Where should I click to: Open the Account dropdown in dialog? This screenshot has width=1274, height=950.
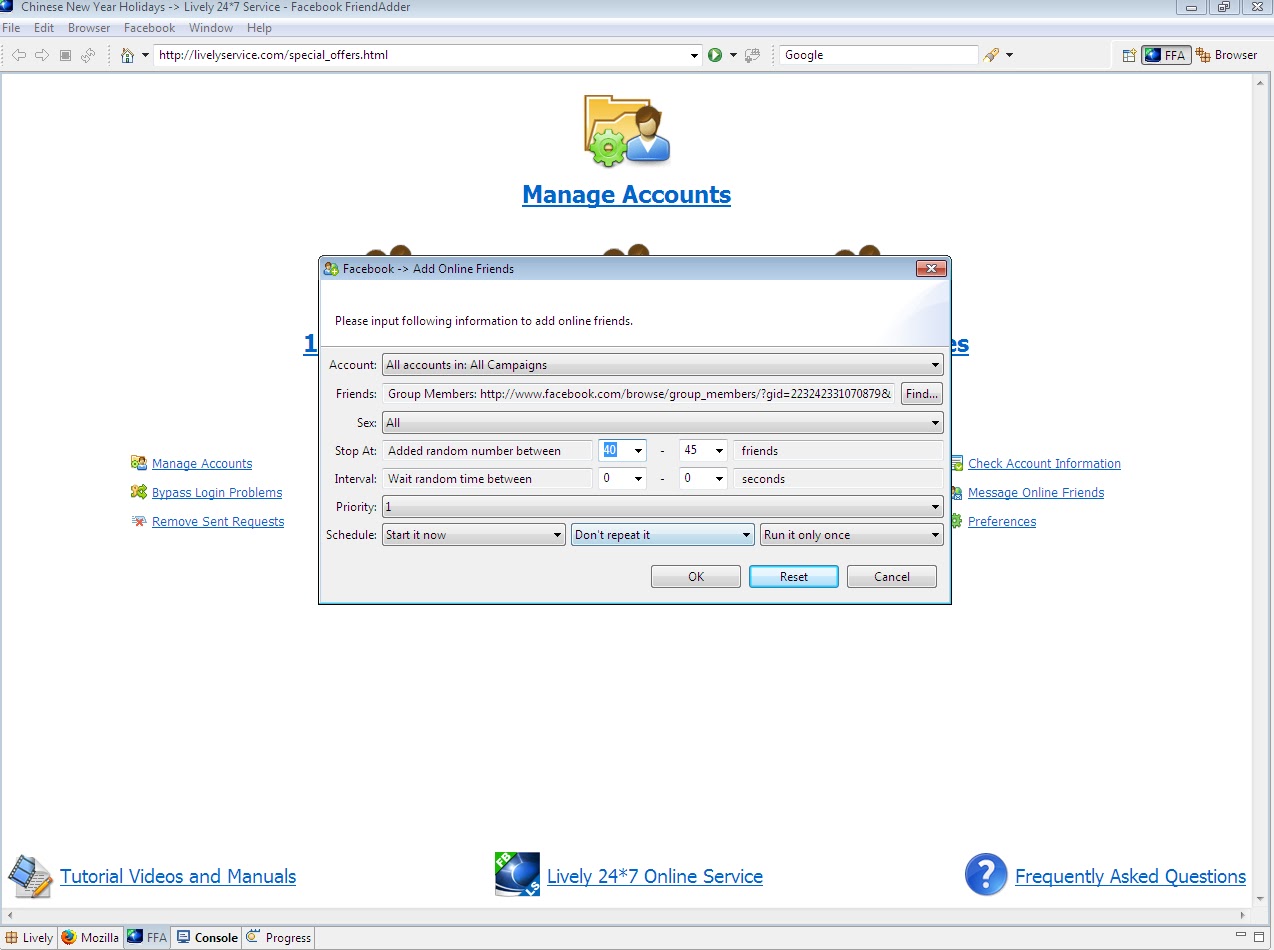(x=662, y=365)
